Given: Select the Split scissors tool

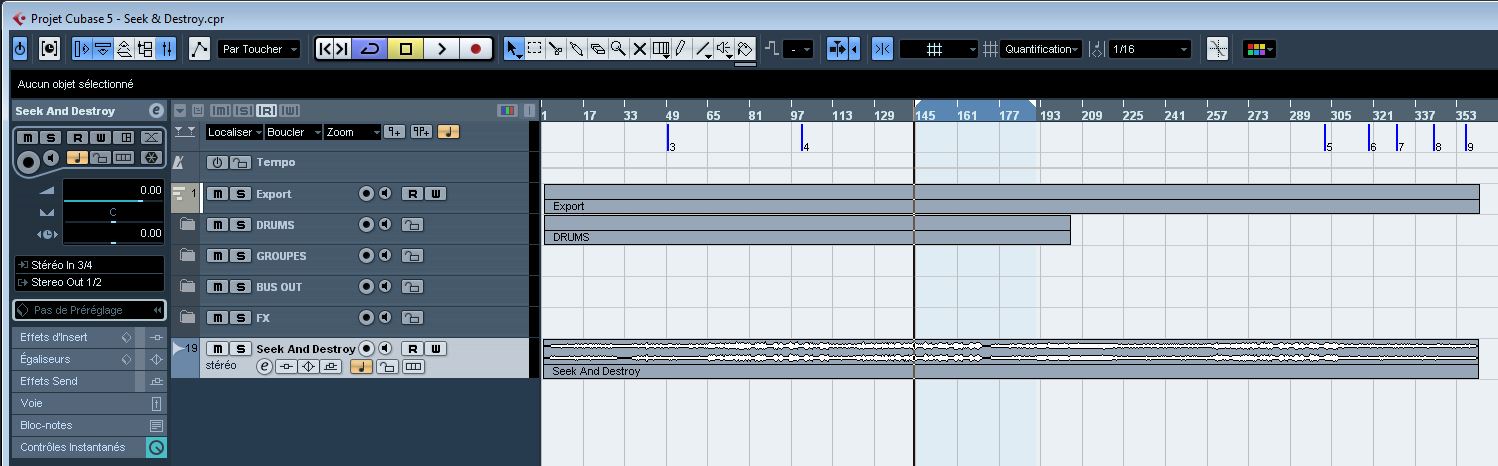Looking at the screenshot, I should (556, 49).
